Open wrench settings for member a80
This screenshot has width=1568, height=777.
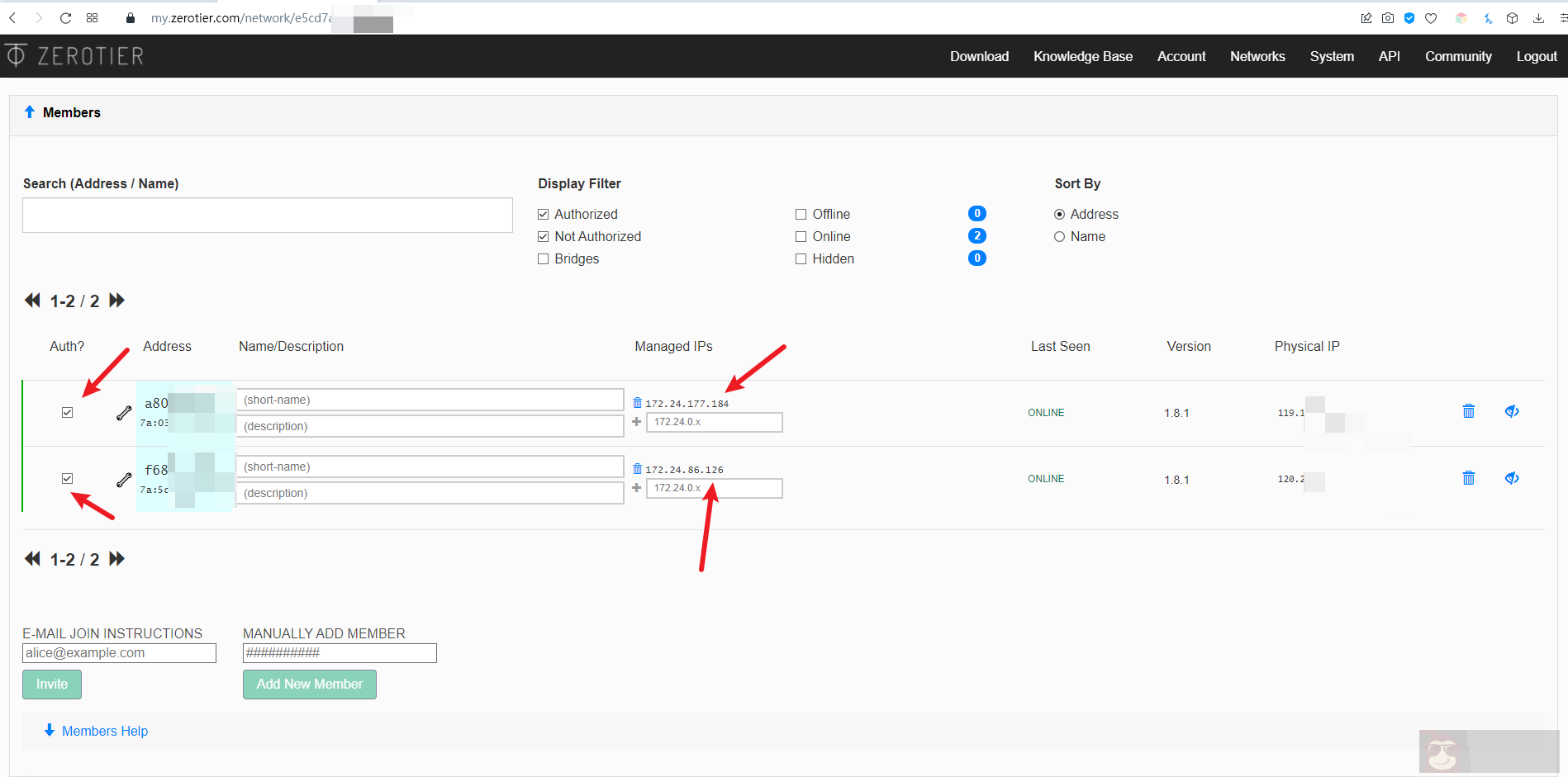(x=124, y=413)
